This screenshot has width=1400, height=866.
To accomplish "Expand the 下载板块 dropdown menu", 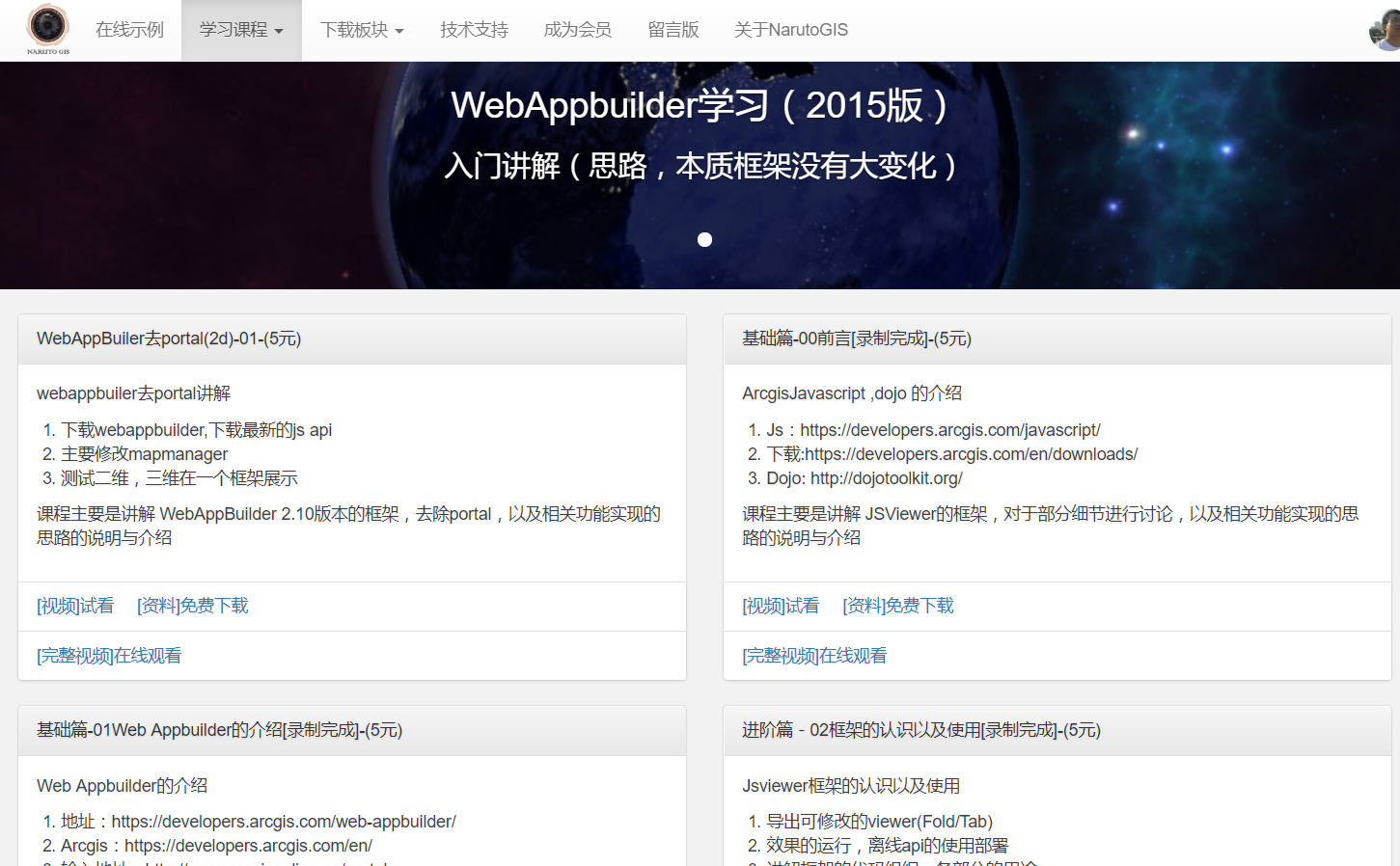I will click(x=362, y=30).
